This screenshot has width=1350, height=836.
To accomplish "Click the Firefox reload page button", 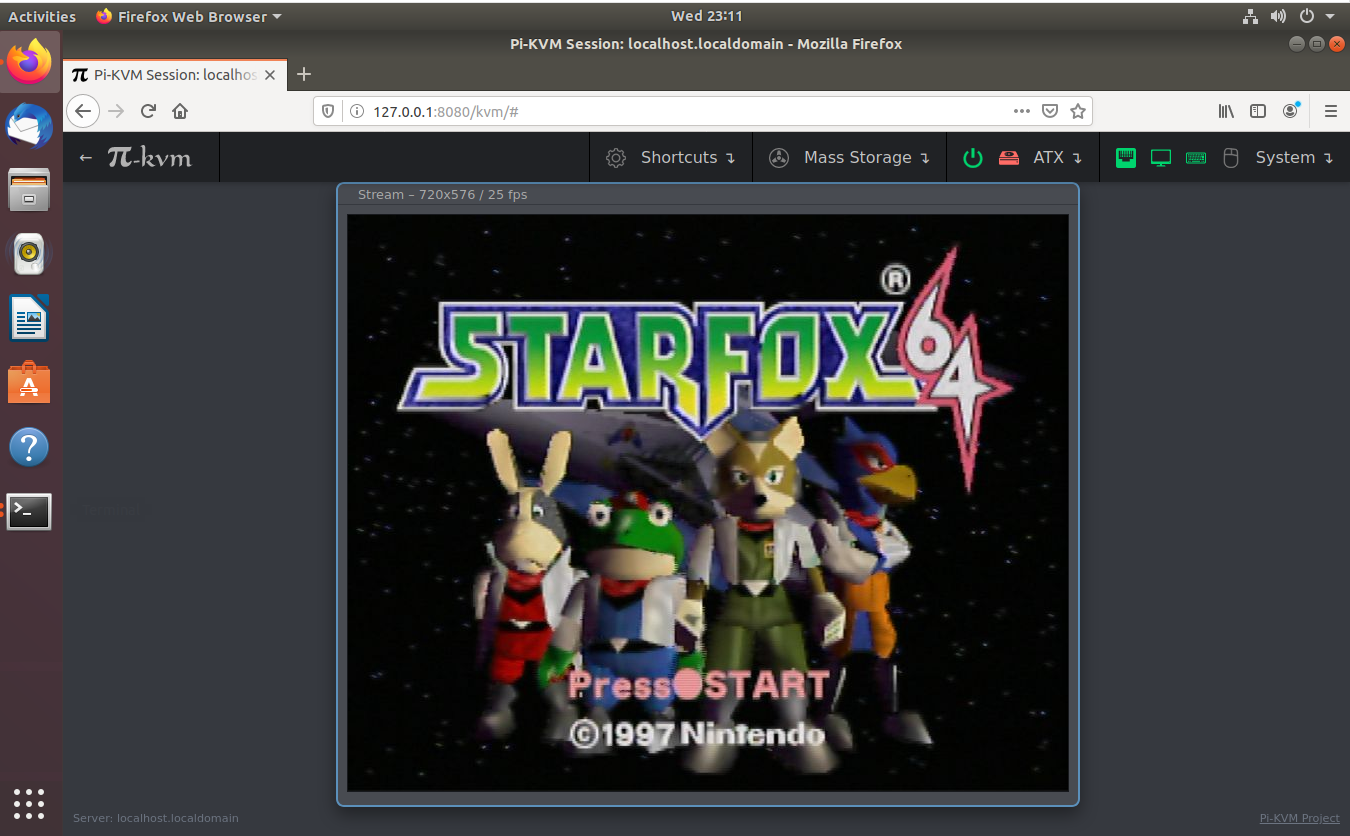I will pos(148,111).
